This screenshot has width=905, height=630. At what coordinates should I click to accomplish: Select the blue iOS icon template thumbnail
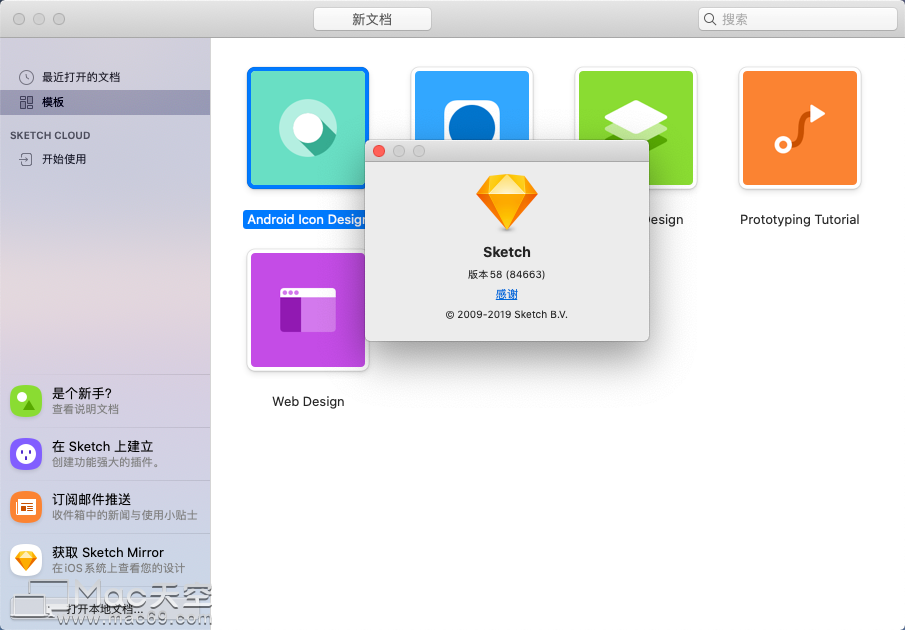472,105
